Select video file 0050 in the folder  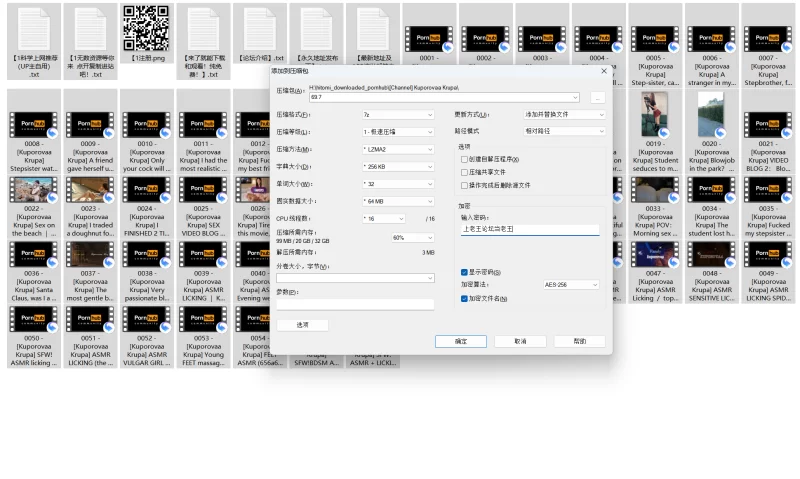pyautogui.click(x=34, y=337)
